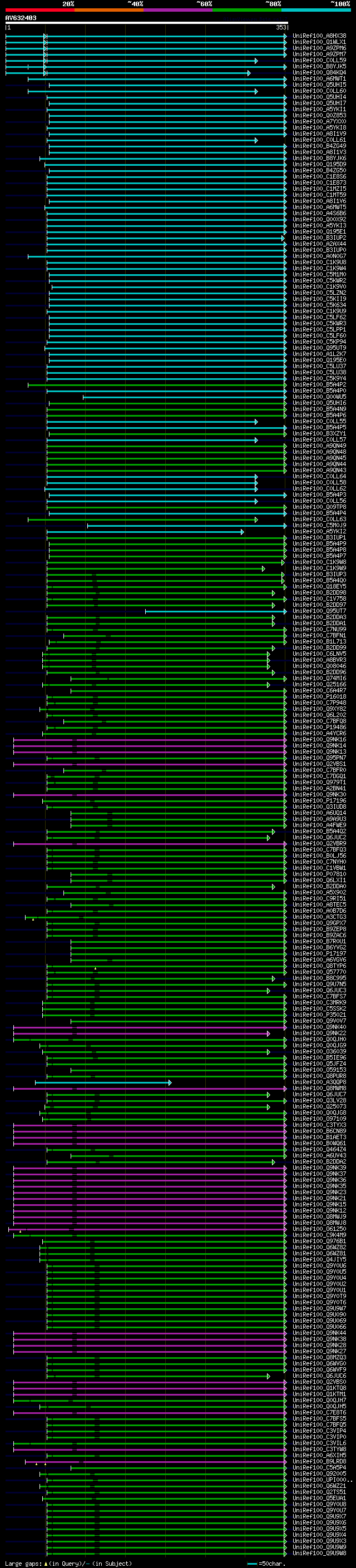Viewport: 356px width, 1568px height.
Task: Open hit UniRef100_Q9NK16
Action: 319,740
